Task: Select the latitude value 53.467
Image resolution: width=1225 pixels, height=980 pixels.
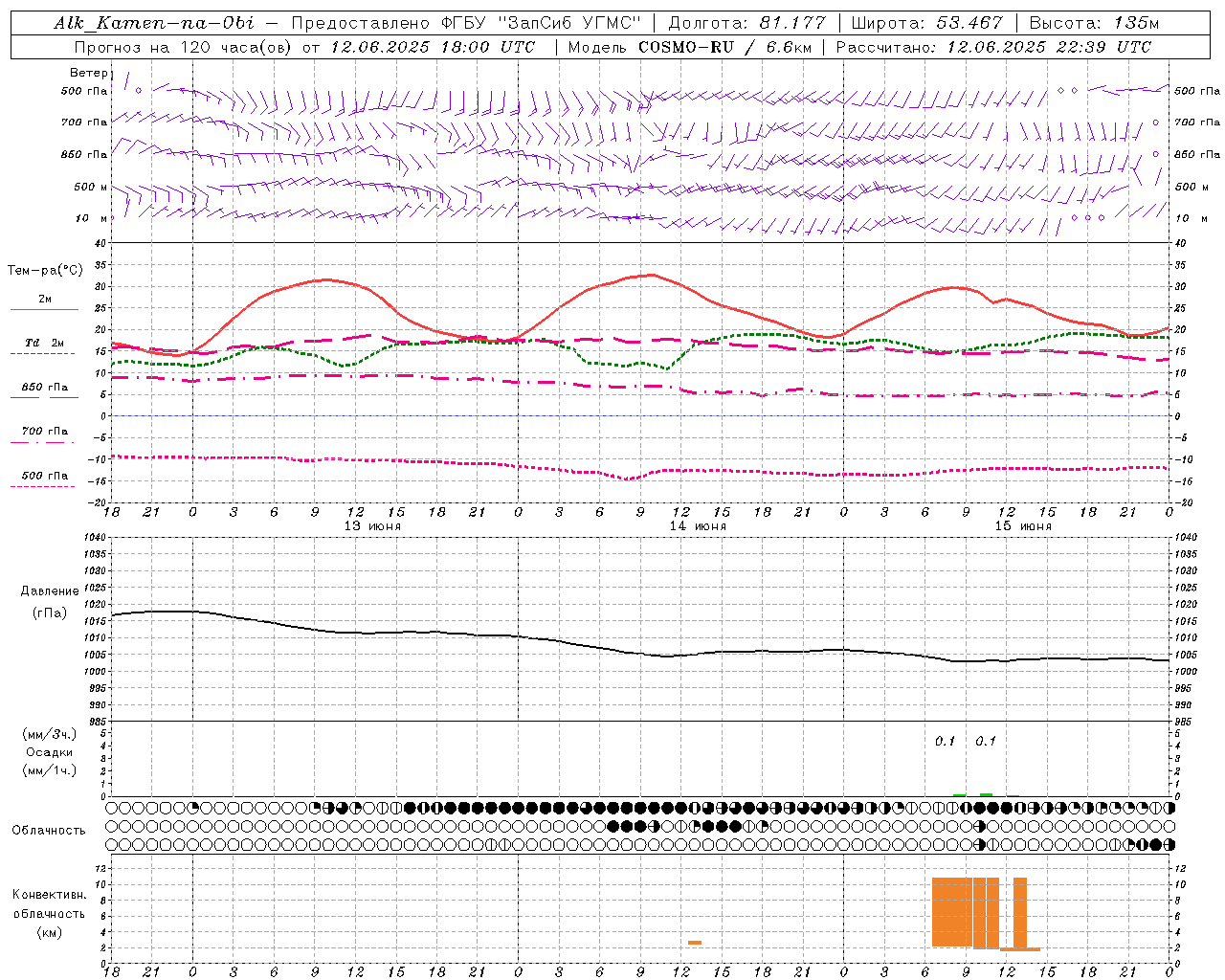Action: point(970,23)
